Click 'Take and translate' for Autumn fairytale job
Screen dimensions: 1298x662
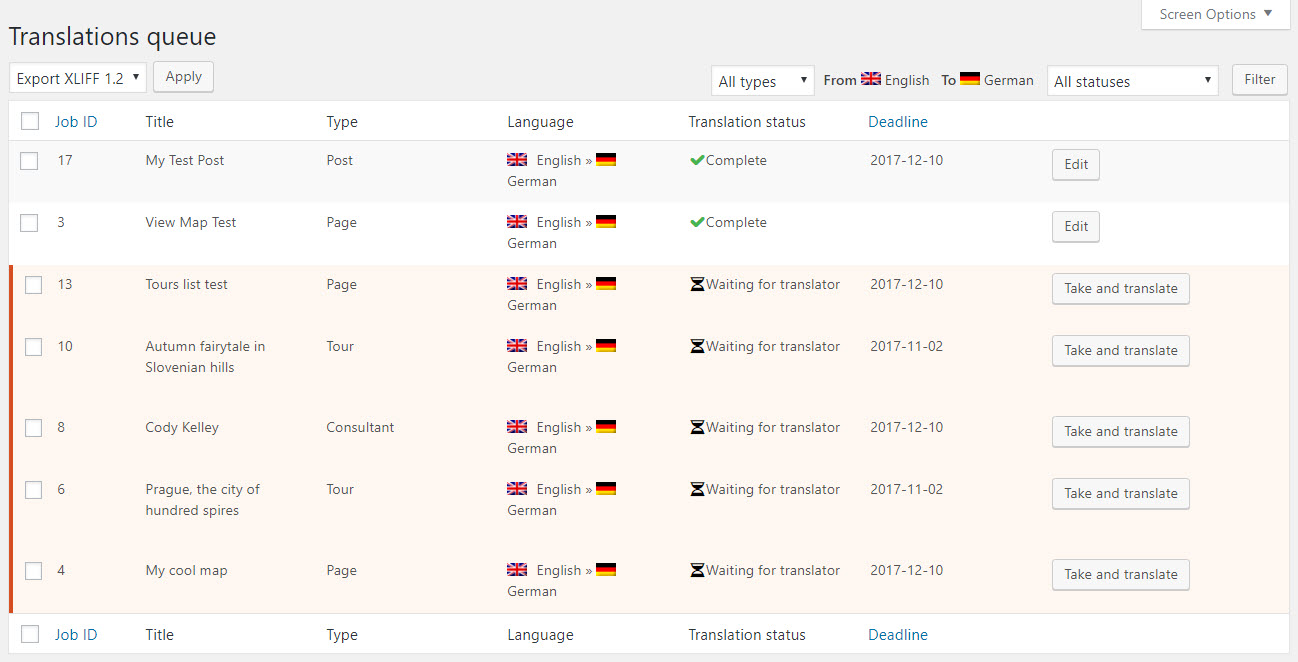coord(1120,350)
